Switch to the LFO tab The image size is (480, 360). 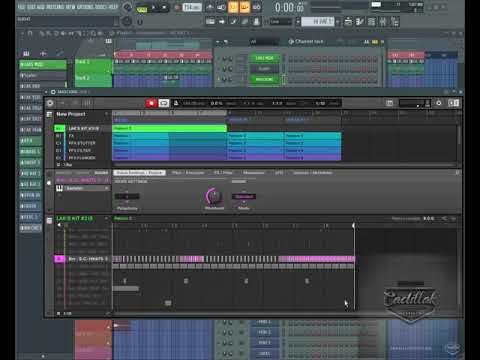pyautogui.click(x=279, y=173)
